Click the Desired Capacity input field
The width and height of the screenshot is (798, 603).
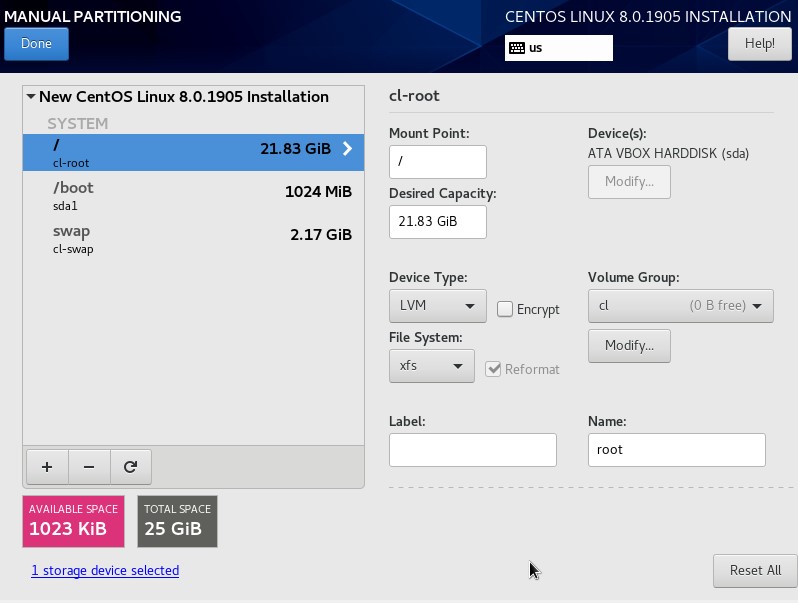(438, 222)
